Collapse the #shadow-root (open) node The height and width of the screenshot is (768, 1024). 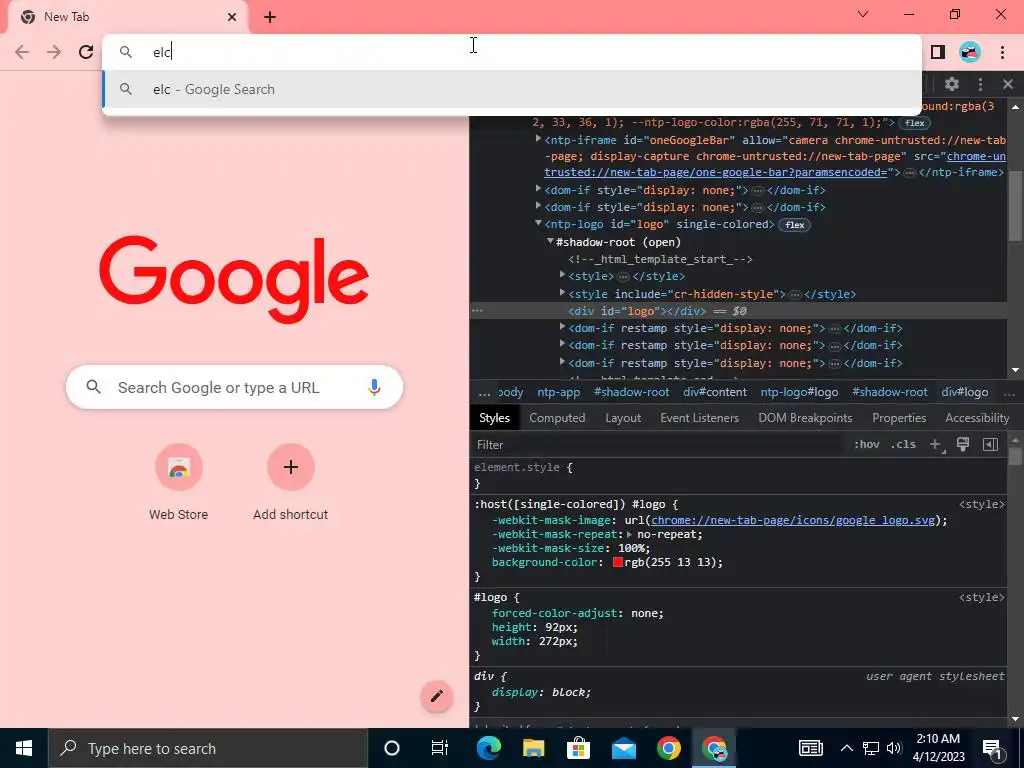551,241
